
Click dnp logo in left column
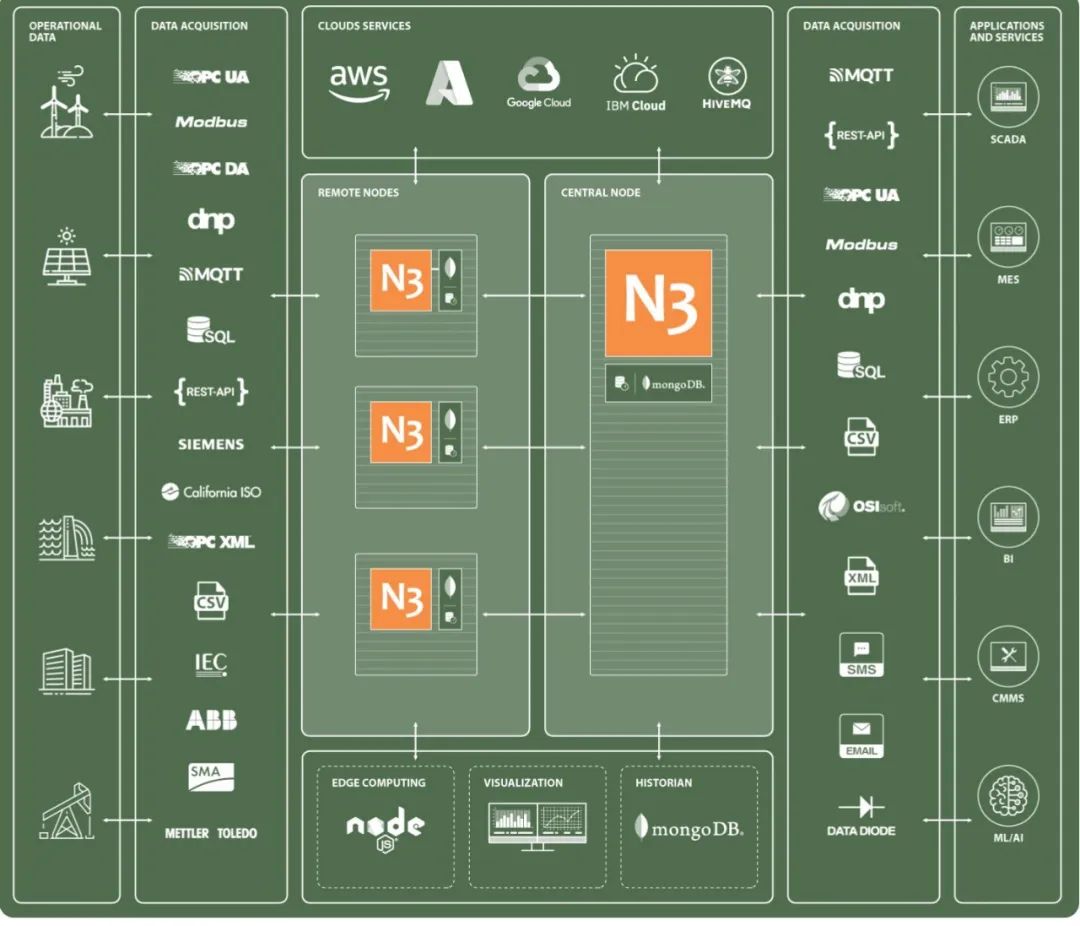tap(211, 220)
